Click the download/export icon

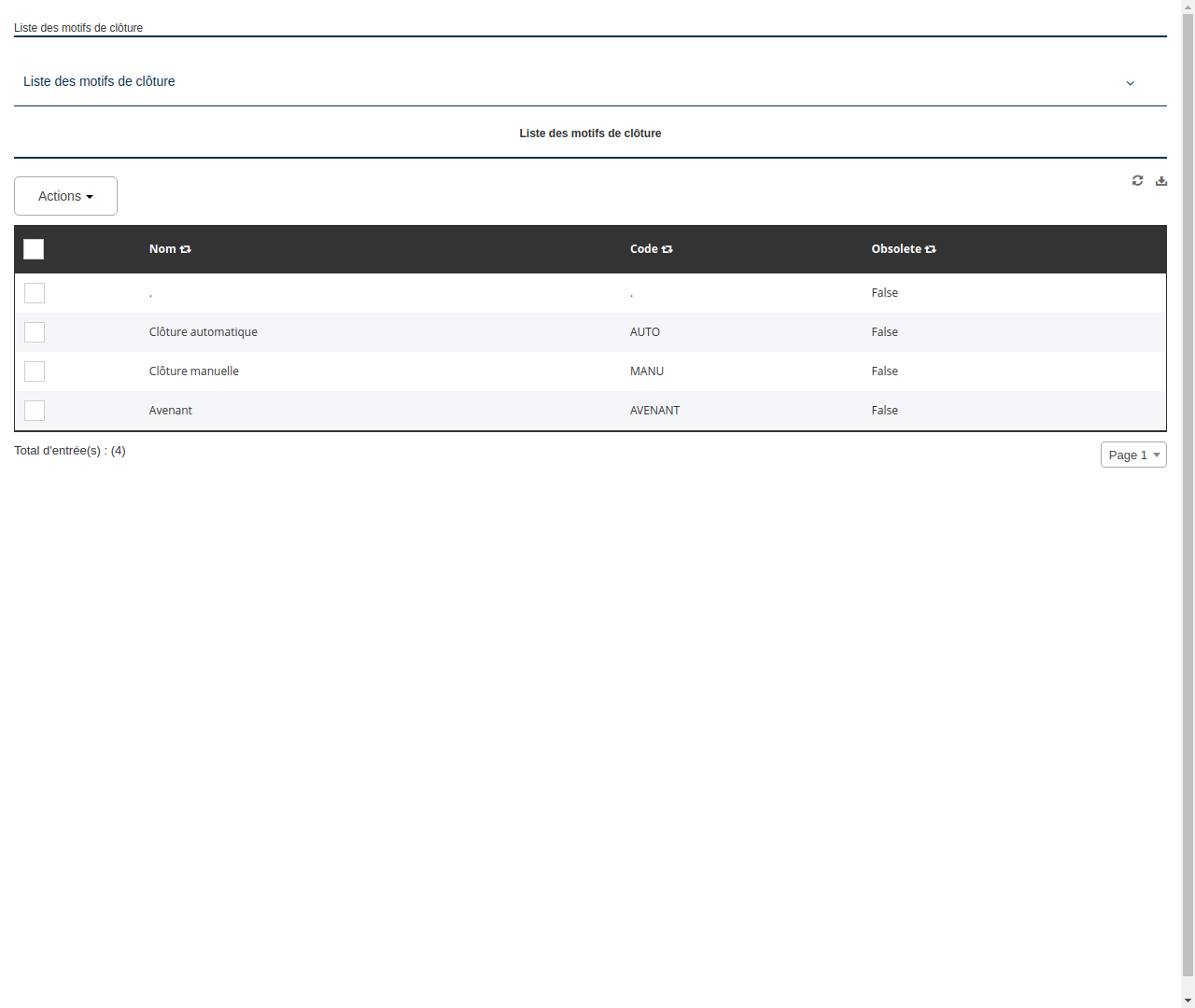pos(1161,180)
